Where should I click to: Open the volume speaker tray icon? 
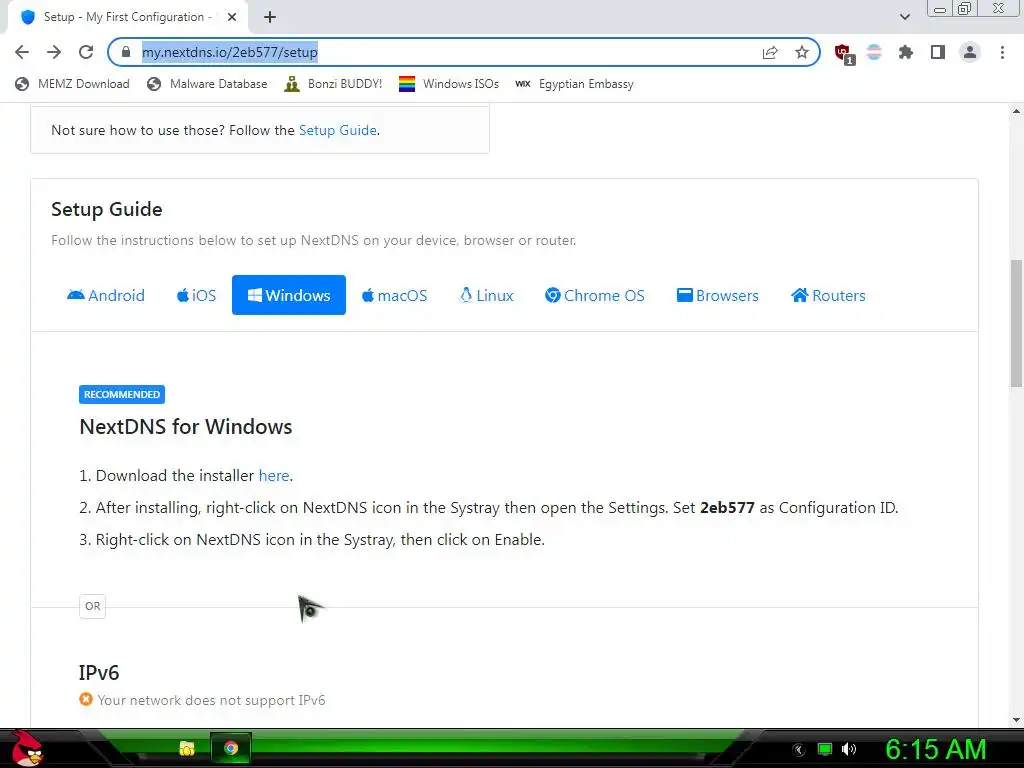[849, 749]
